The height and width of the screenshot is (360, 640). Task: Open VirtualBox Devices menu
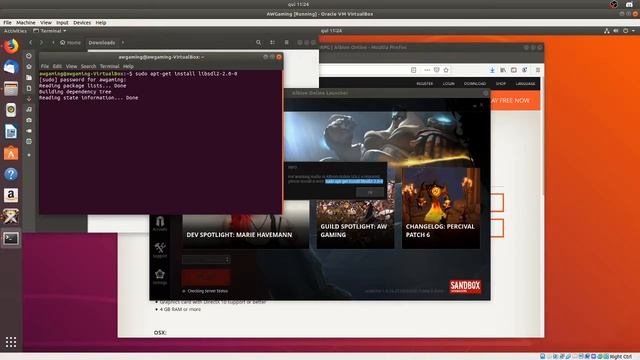coord(82,22)
